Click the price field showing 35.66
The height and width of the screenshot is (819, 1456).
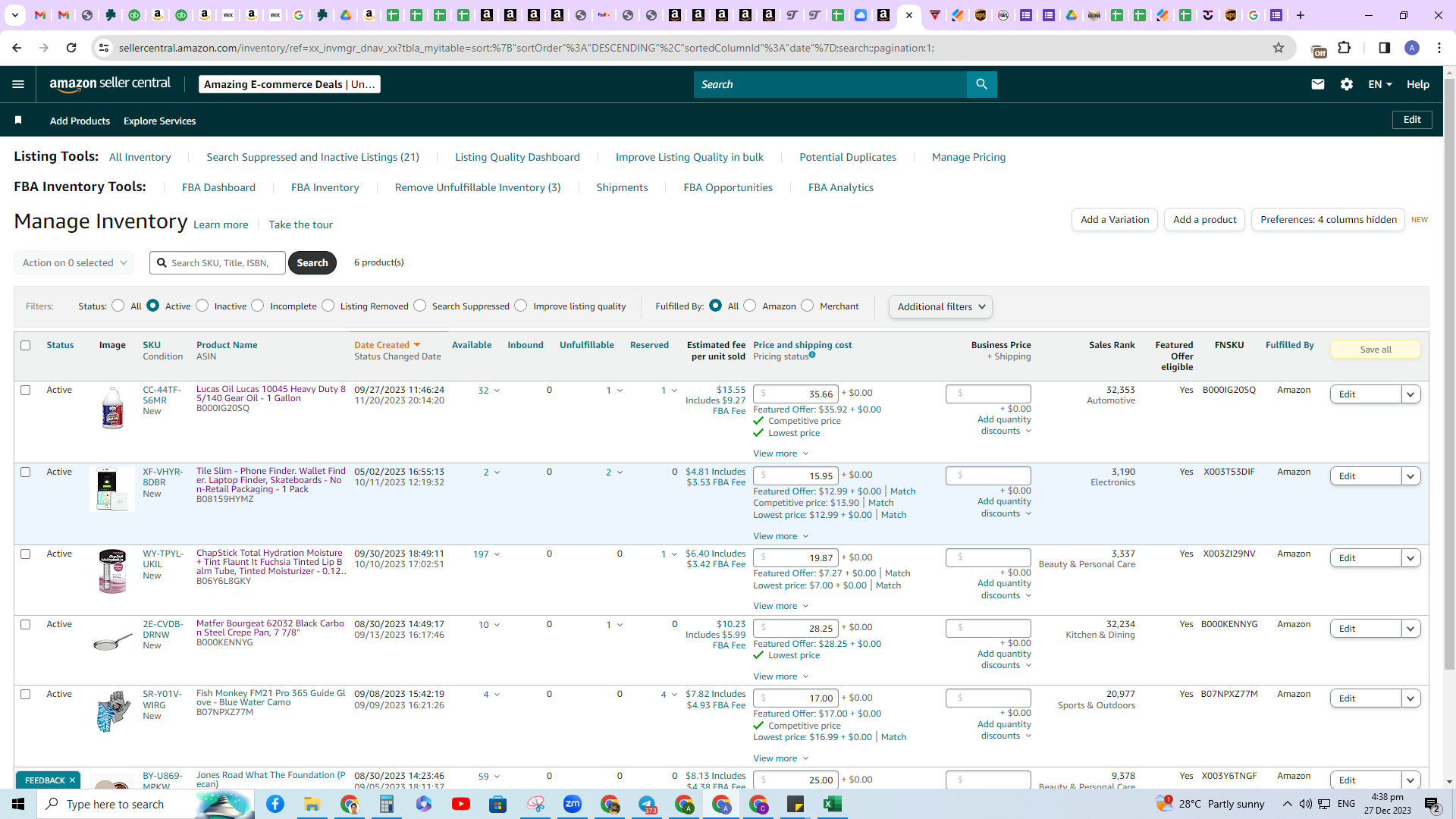pos(795,394)
